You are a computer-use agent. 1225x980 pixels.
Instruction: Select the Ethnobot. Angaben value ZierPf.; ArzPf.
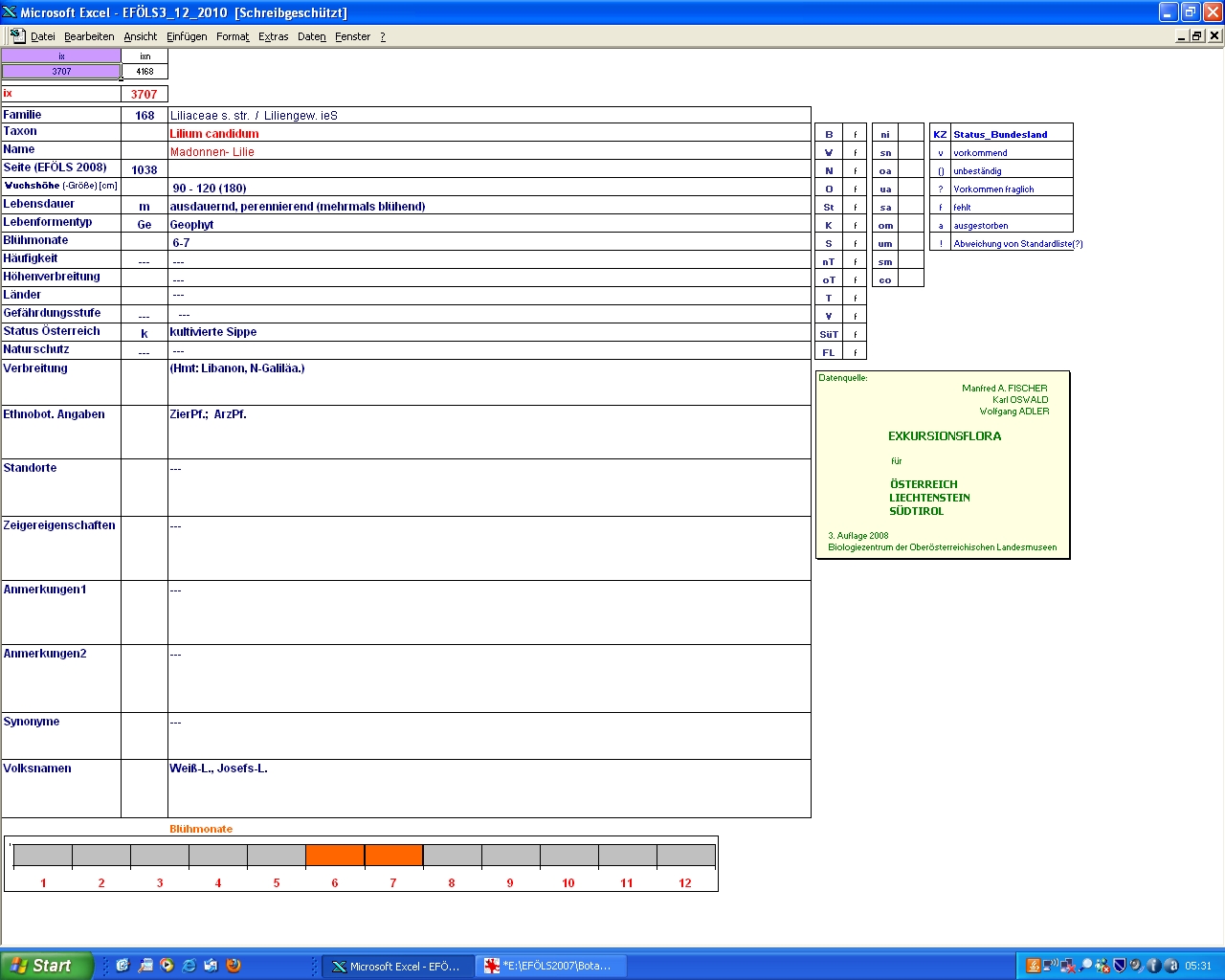coord(208,414)
